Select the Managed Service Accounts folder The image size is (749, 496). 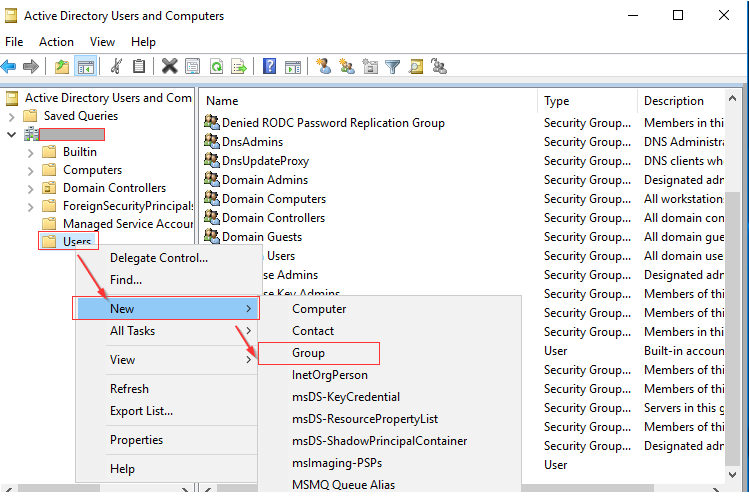(117, 224)
